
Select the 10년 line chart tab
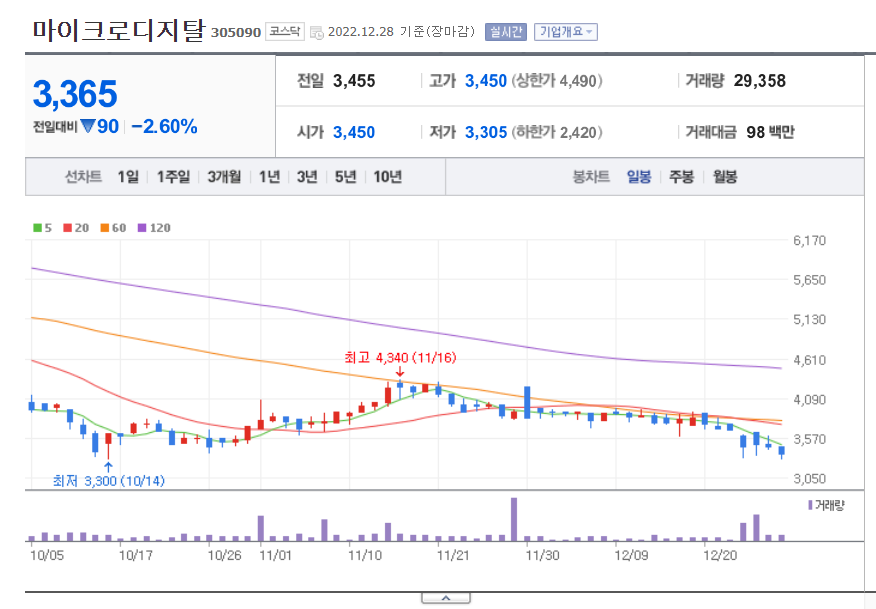[x=387, y=177]
